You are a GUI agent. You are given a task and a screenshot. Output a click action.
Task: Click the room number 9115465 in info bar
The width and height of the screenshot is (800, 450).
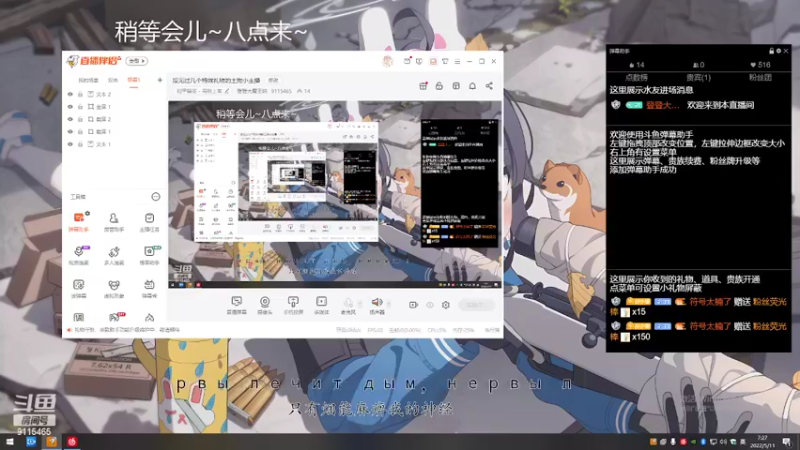pyautogui.click(x=281, y=91)
